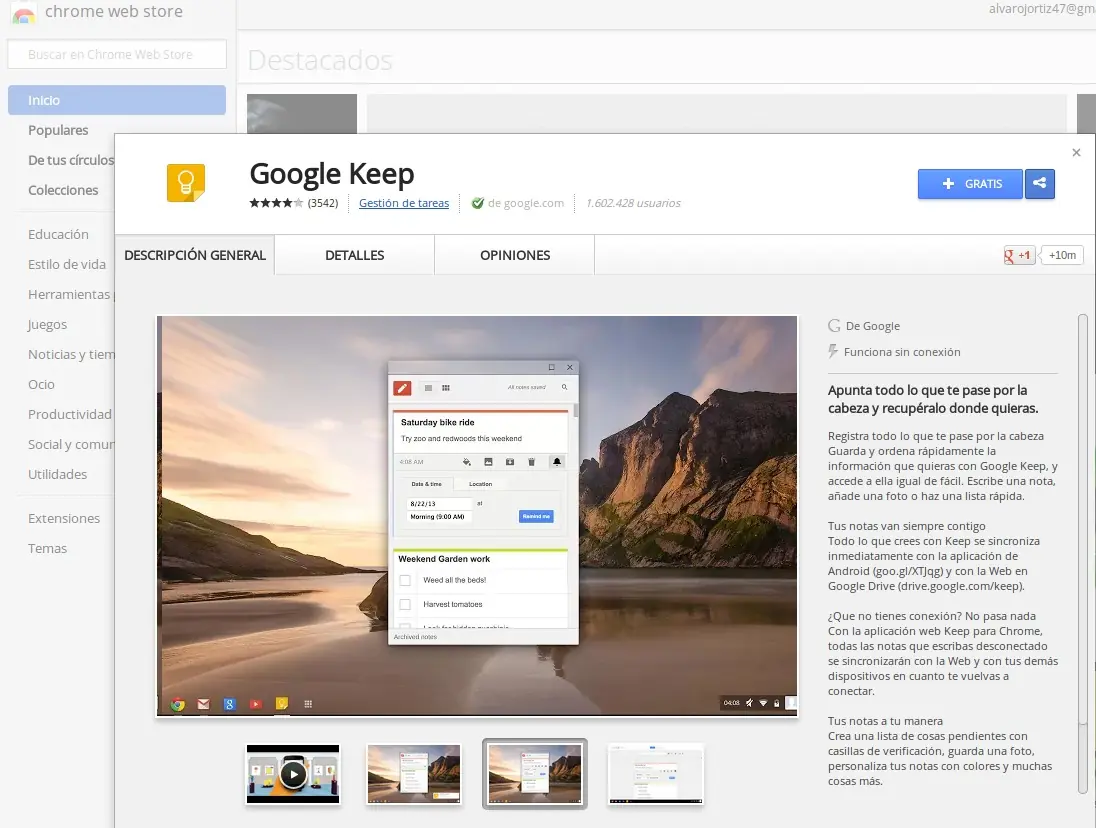1096x828 pixels.
Task: Select the fourth screenshot thumbnail
Action: click(x=656, y=774)
